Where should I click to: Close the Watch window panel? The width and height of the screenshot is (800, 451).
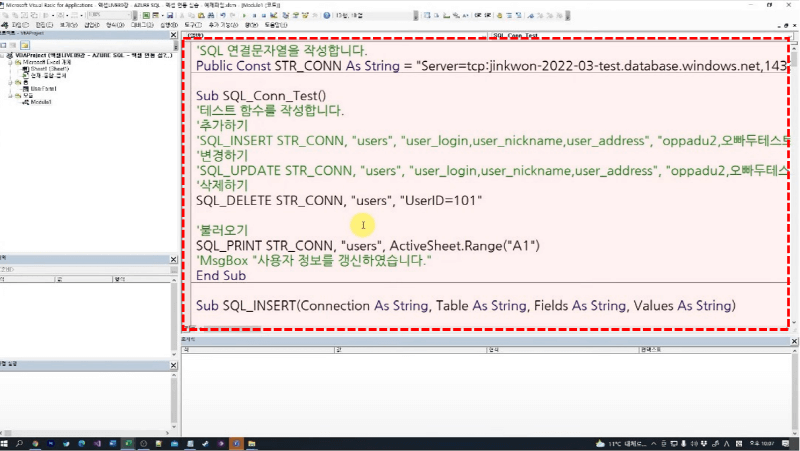[x=794, y=341]
